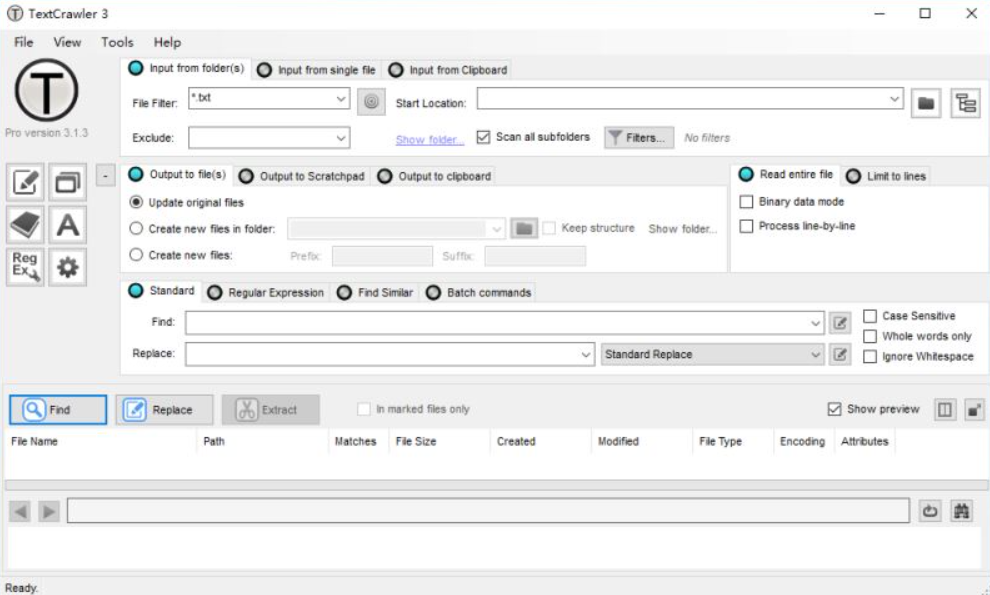Expand the Exclude dropdown list
This screenshot has width=990, height=595.
pos(341,138)
